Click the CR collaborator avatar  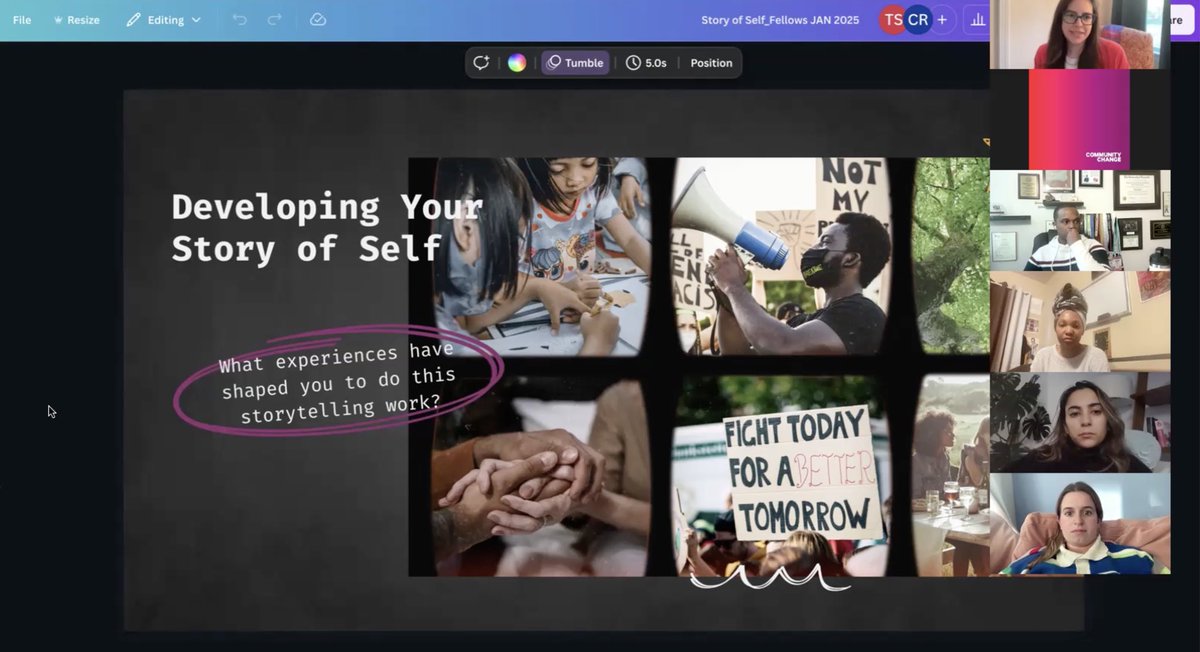click(917, 20)
